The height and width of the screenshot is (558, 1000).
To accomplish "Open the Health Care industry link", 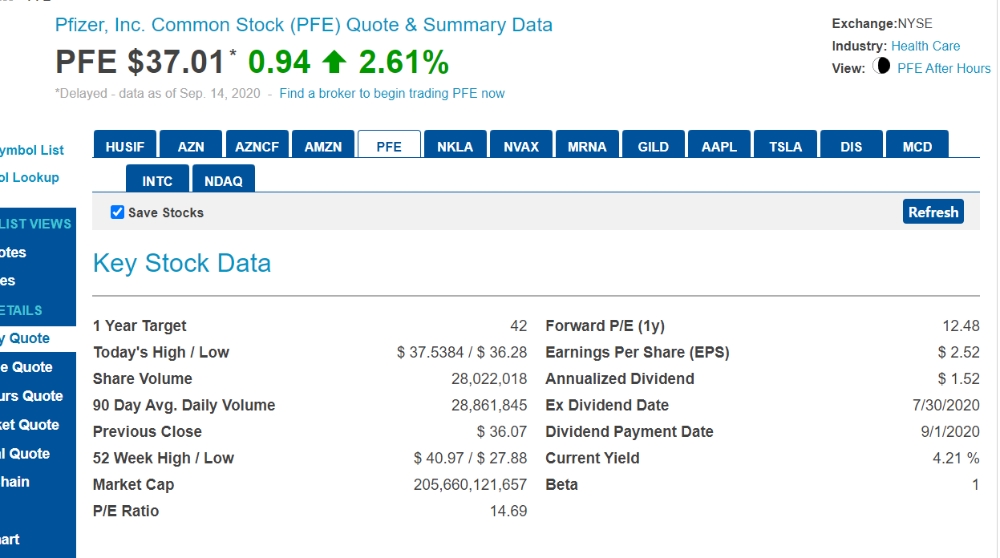I will click(x=925, y=46).
